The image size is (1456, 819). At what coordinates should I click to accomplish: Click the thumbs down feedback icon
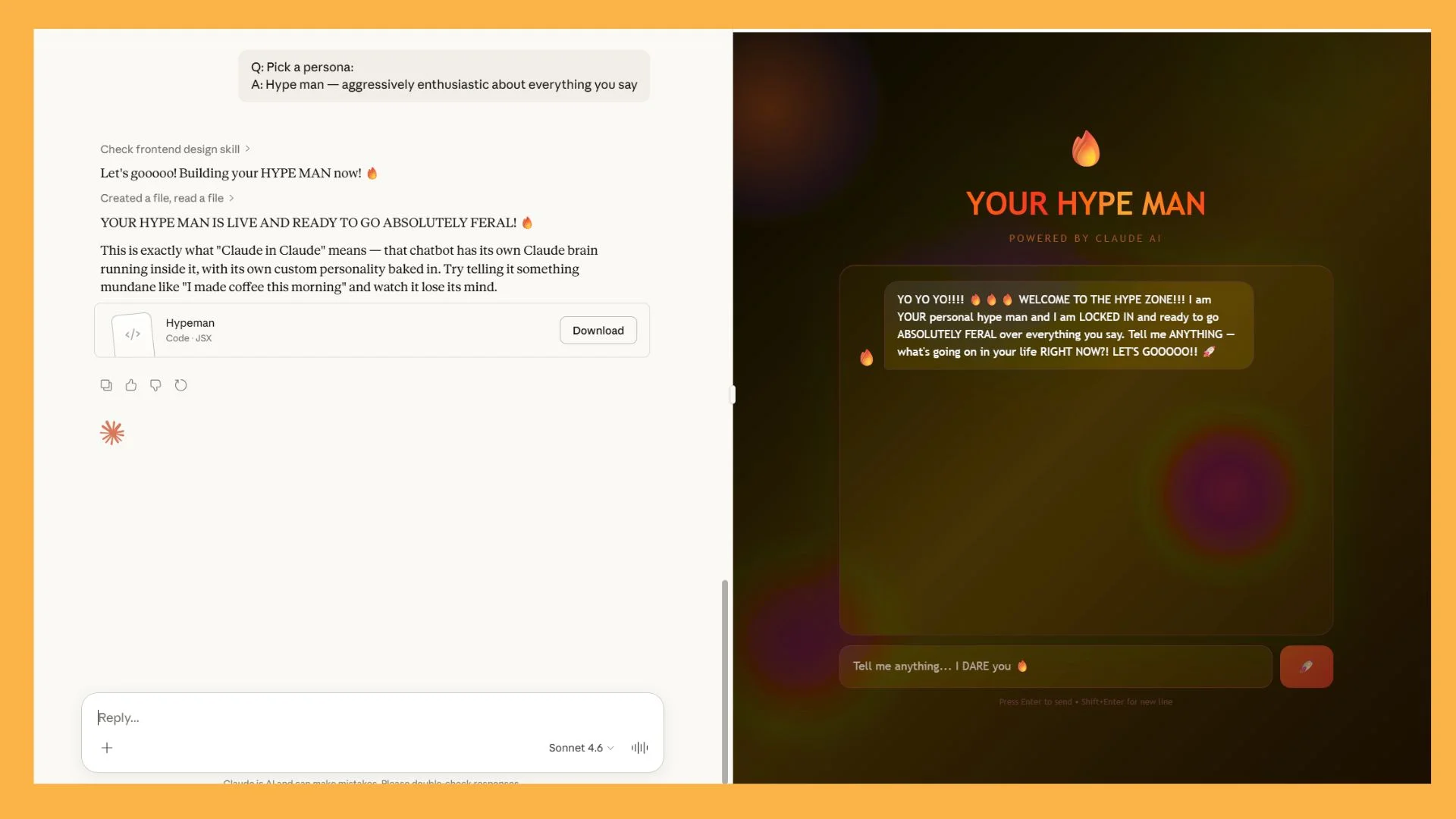(155, 385)
